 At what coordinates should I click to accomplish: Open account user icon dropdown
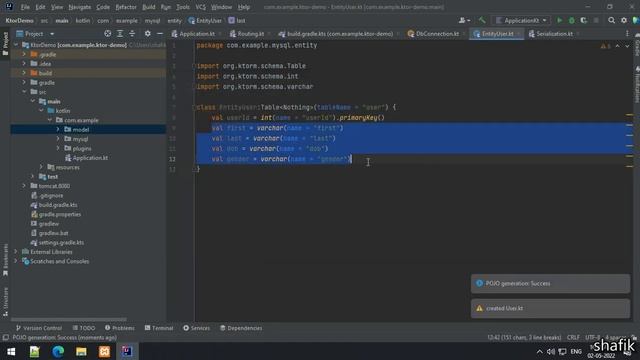click(464, 20)
